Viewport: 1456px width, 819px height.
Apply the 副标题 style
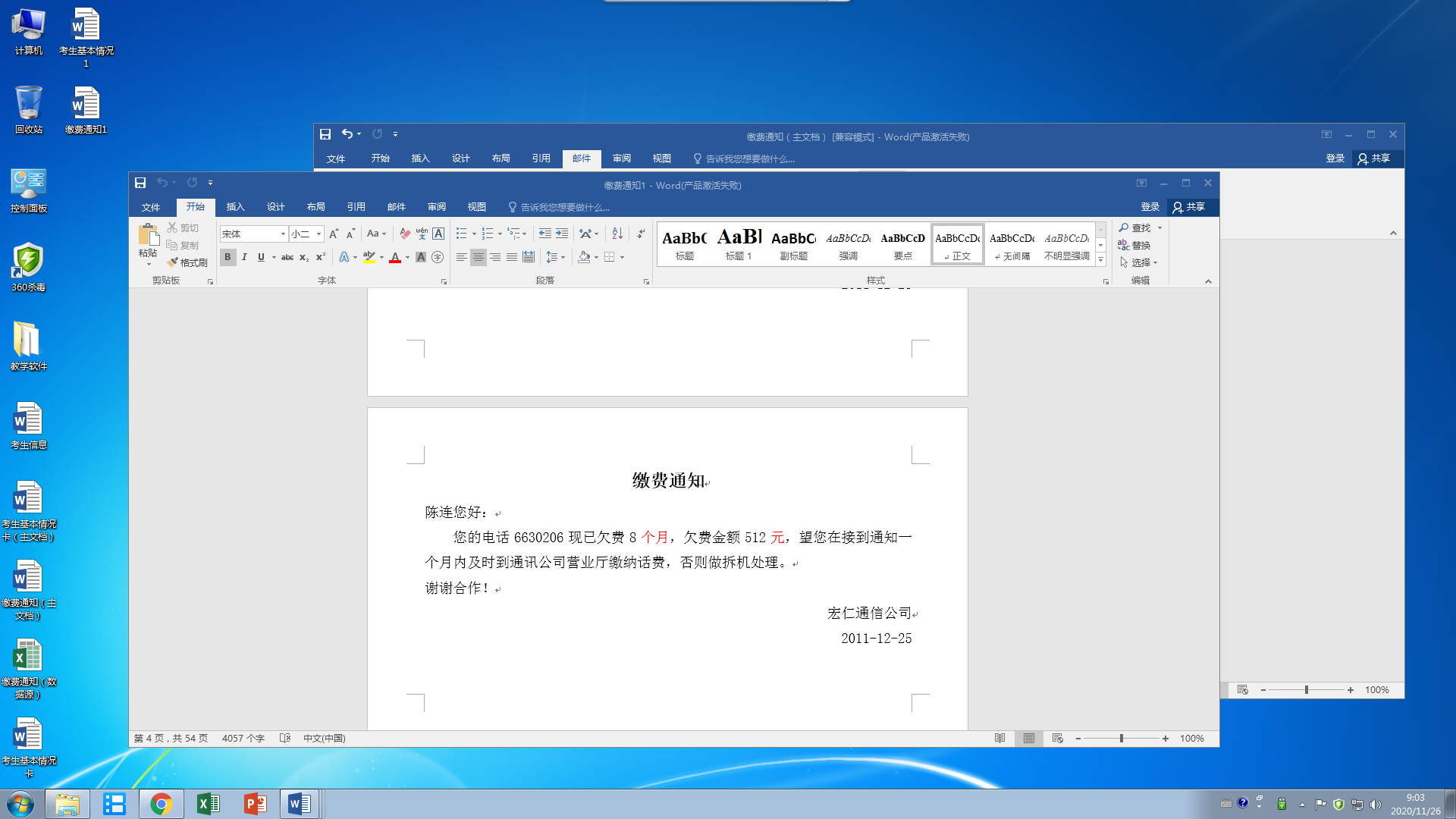tap(793, 244)
